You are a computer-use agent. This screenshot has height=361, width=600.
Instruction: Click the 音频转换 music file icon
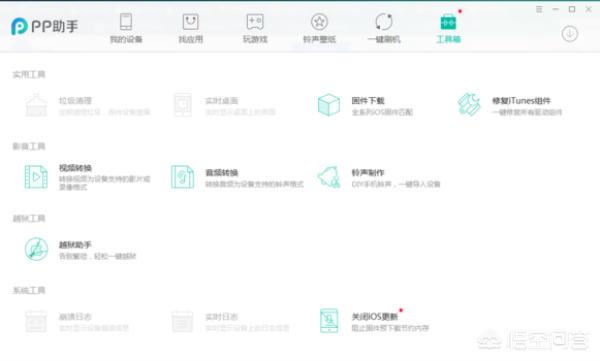tap(183, 177)
